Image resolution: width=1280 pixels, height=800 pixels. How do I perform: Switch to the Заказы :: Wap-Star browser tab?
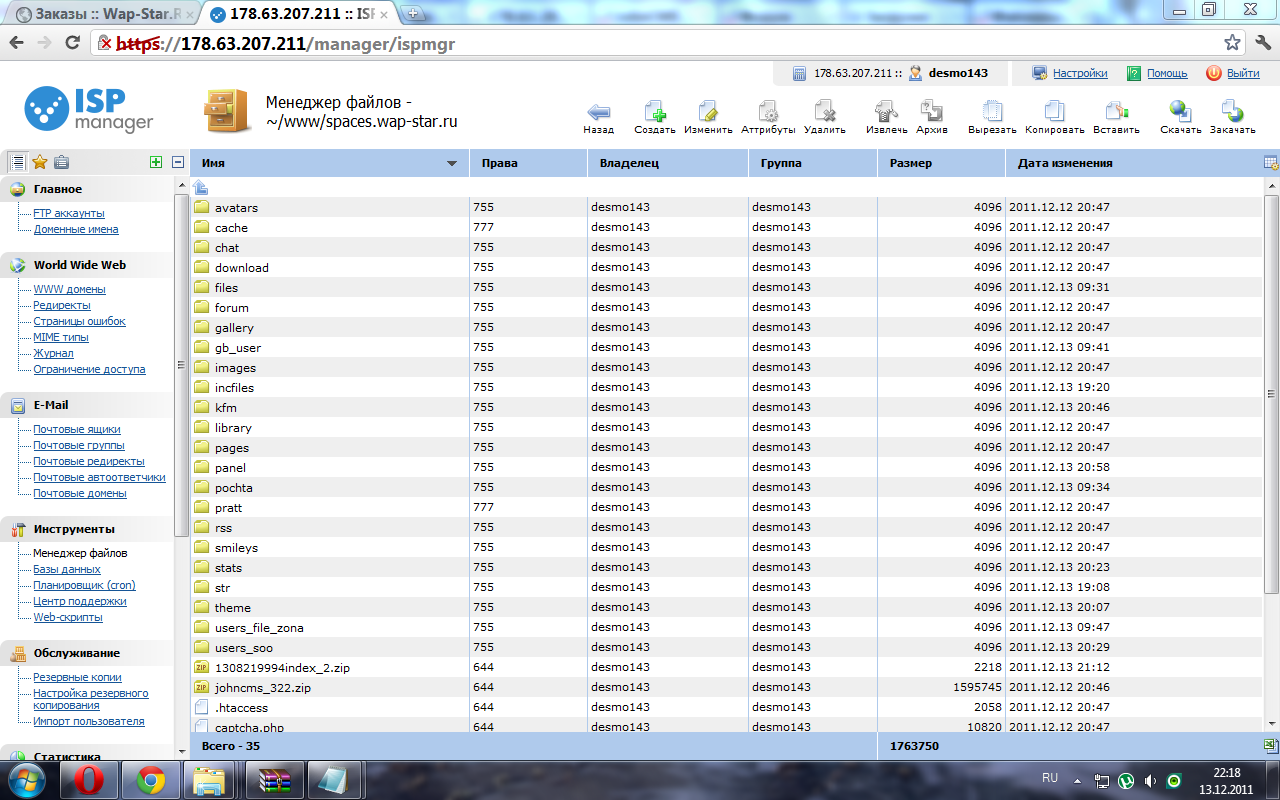coord(100,15)
